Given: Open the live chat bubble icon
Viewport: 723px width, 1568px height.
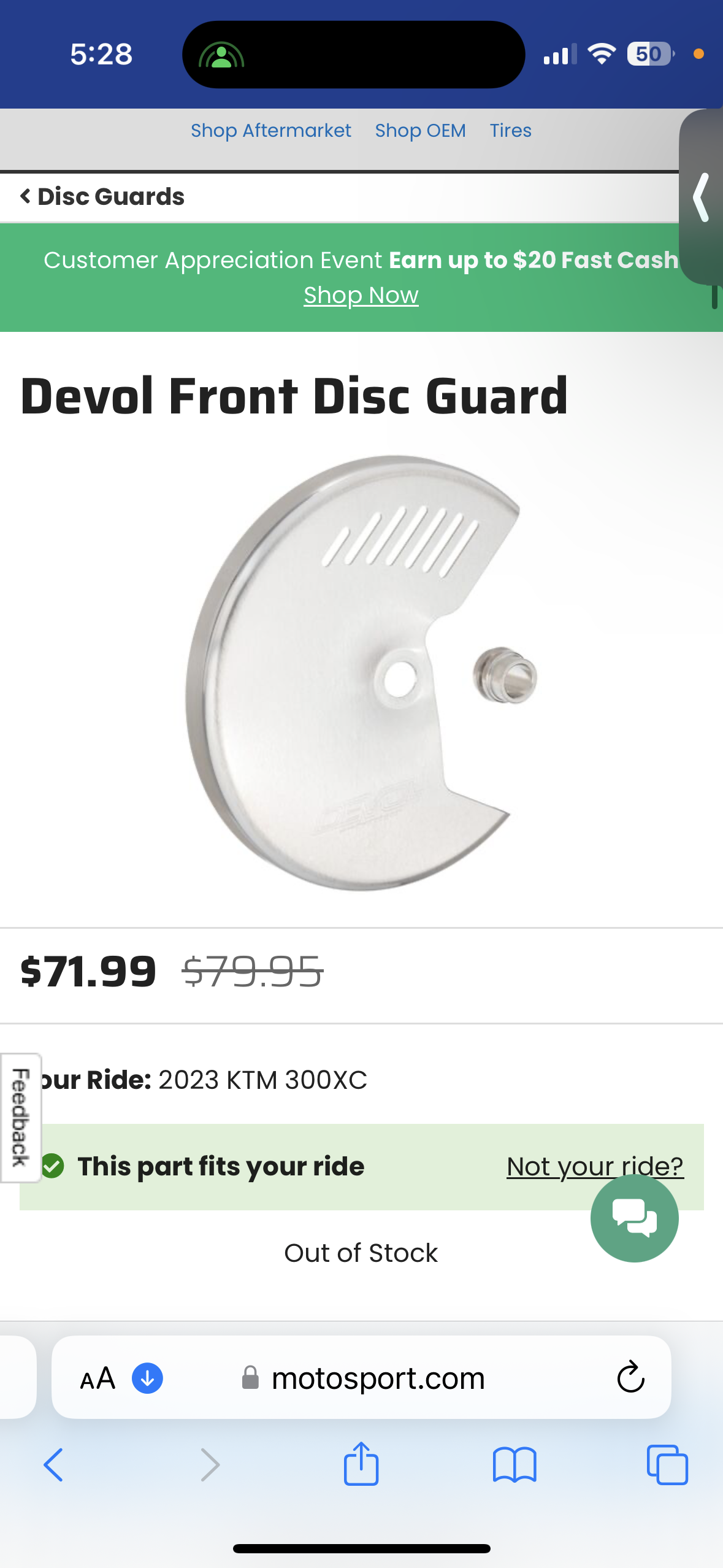Looking at the screenshot, I should point(634,1218).
